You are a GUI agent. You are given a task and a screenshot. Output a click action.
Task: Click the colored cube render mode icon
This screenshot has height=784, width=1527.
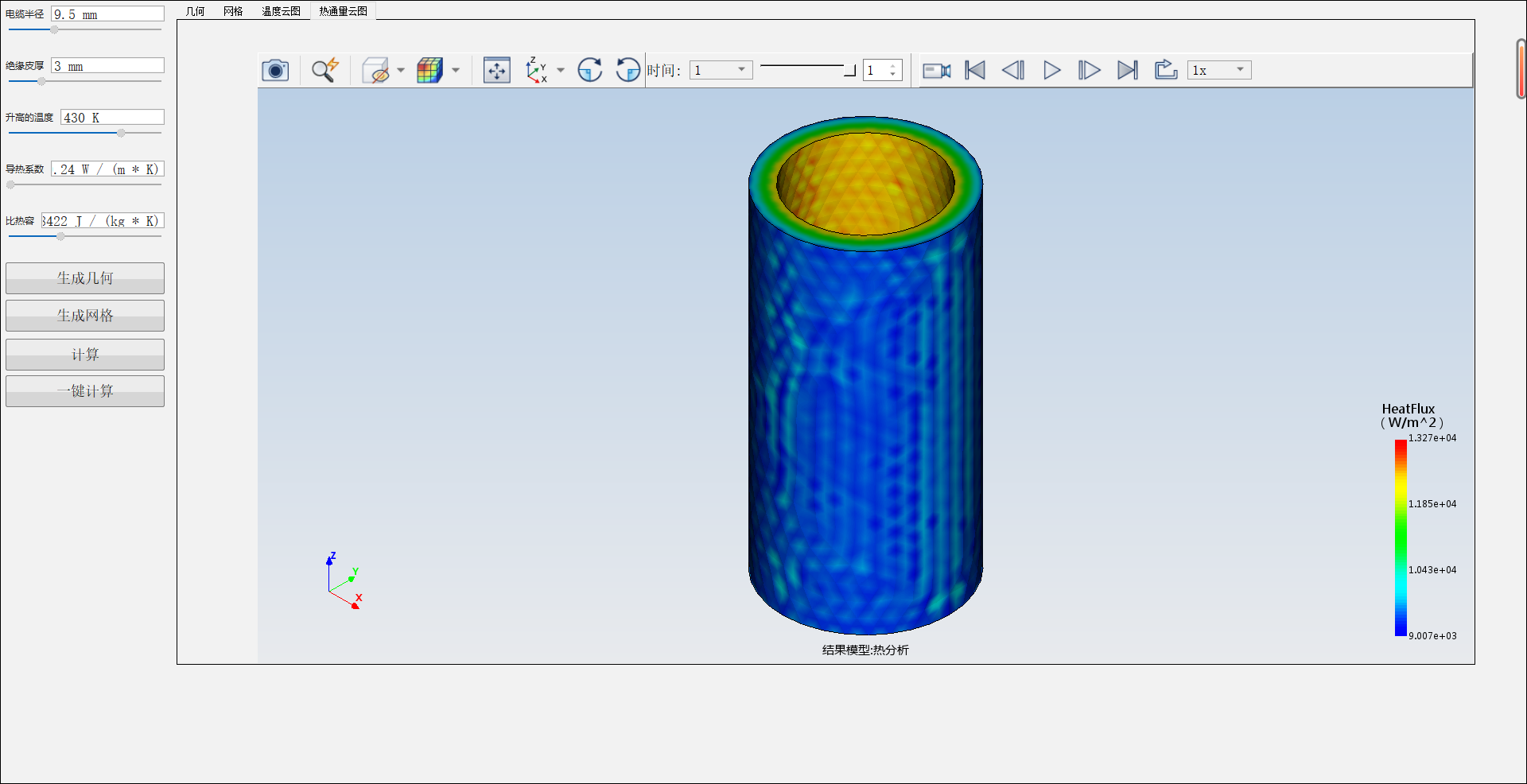click(x=429, y=70)
